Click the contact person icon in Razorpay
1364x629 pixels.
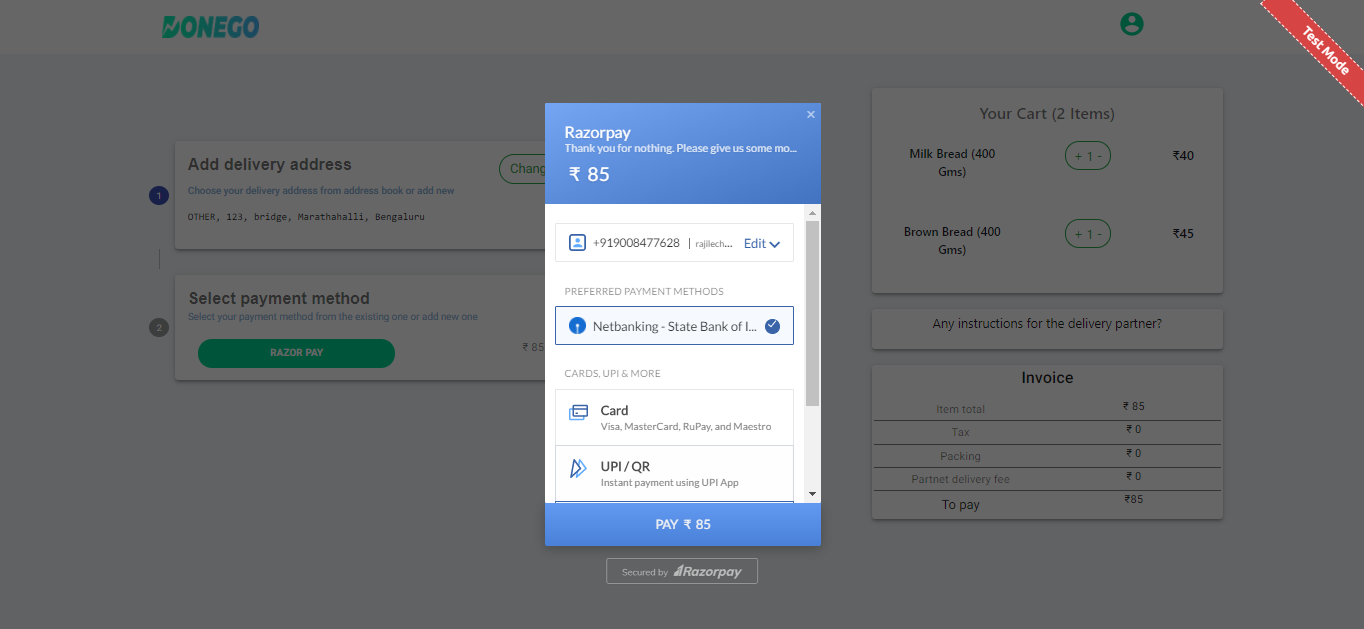pos(577,243)
